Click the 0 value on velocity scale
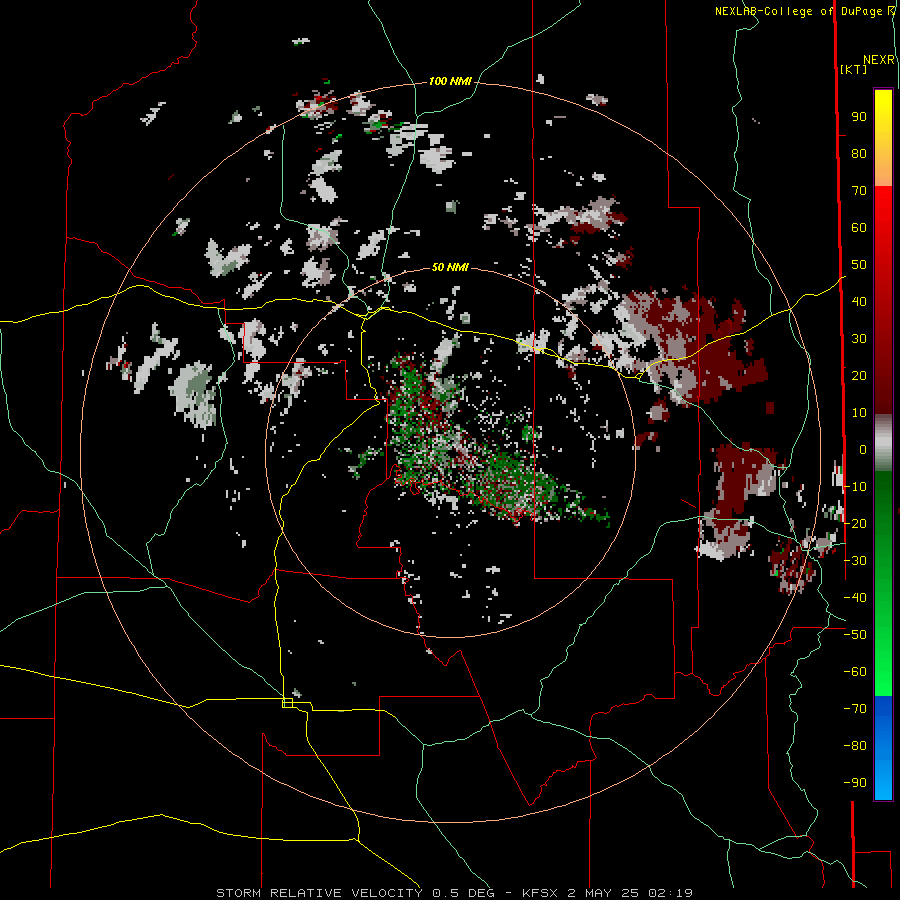 point(863,450)
